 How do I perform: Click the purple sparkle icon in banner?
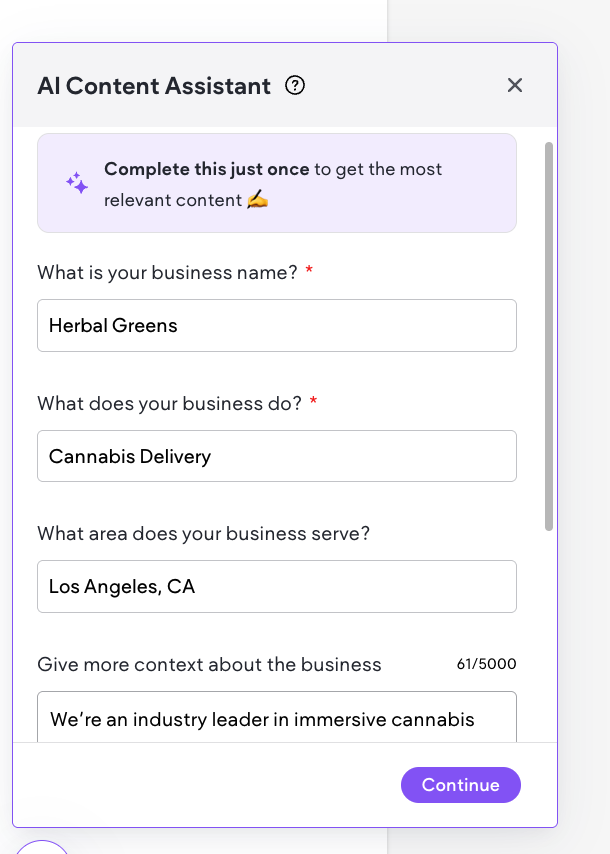[x=77, y=184]
